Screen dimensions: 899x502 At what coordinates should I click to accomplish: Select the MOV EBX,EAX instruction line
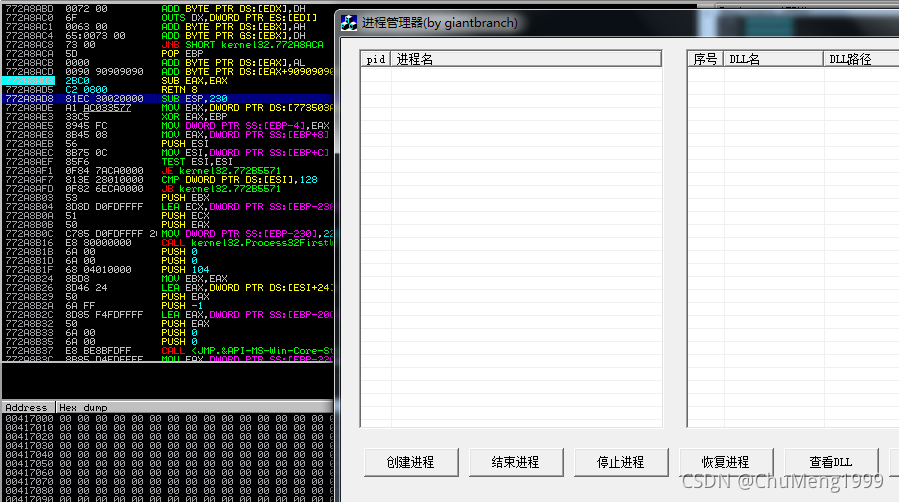167,279
